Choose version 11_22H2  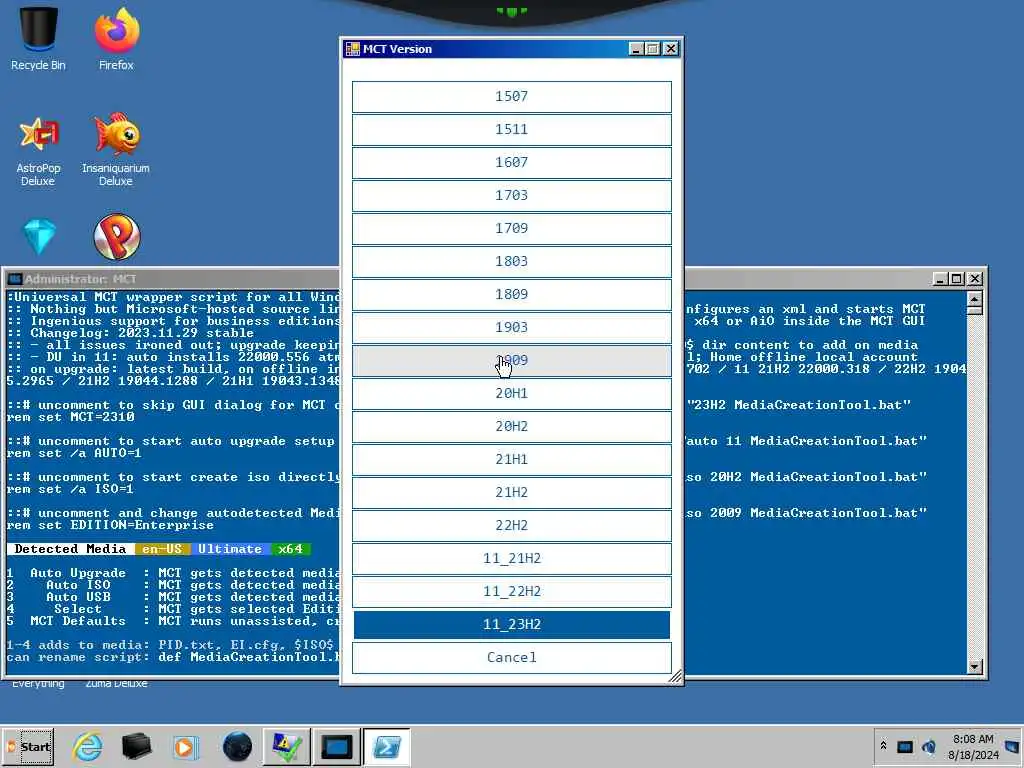point(511,591)
